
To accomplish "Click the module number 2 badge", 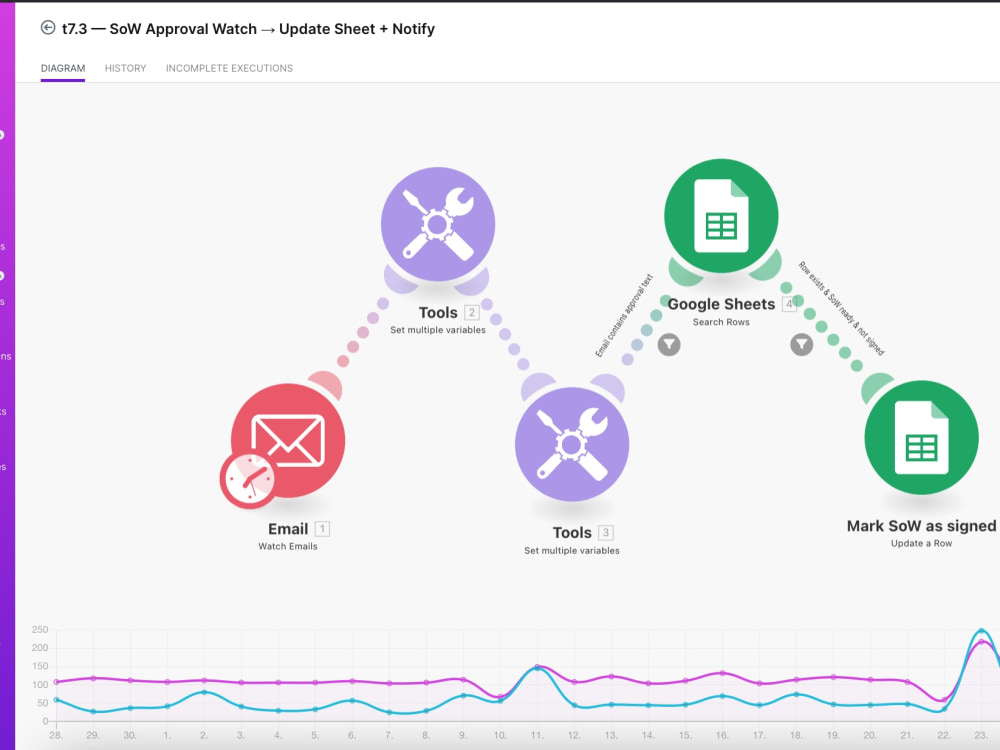I will 472,312.
